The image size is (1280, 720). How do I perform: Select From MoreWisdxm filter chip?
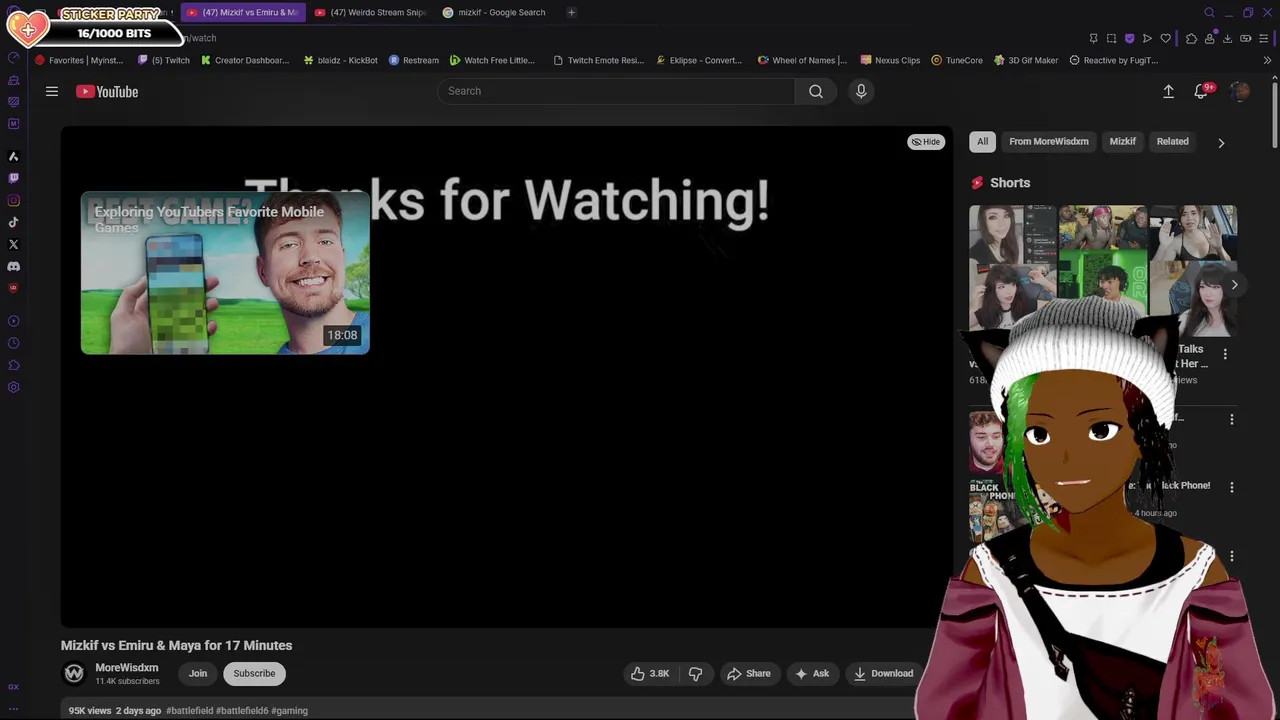[1048, 142]
